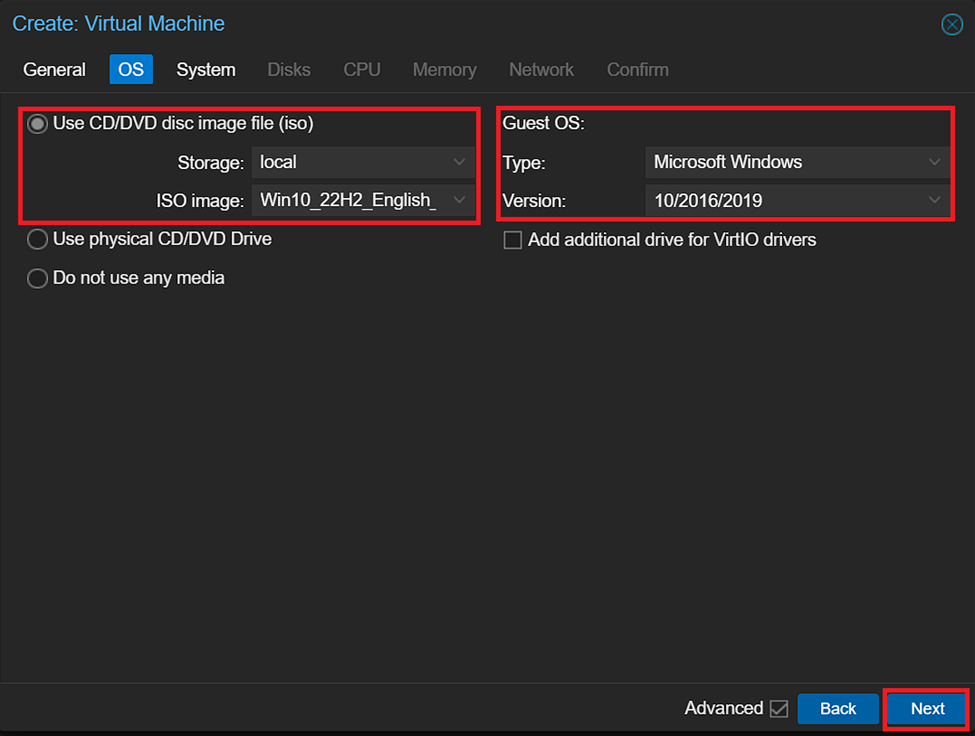The width and height of the screenshot is (975, 736).
Task: Expand the Version dropdown arrow
Action: click(x=935, y=201)
